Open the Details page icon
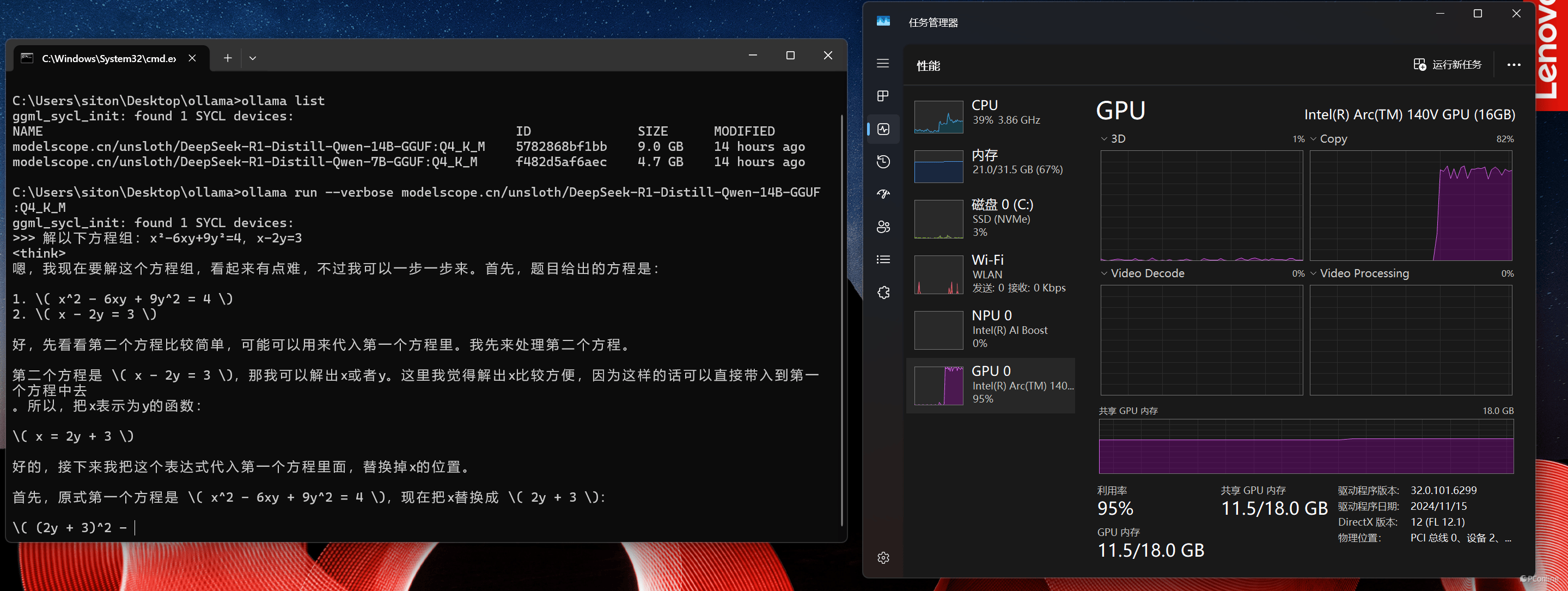Screen dimensions: 1568x591 pos(883,260)
